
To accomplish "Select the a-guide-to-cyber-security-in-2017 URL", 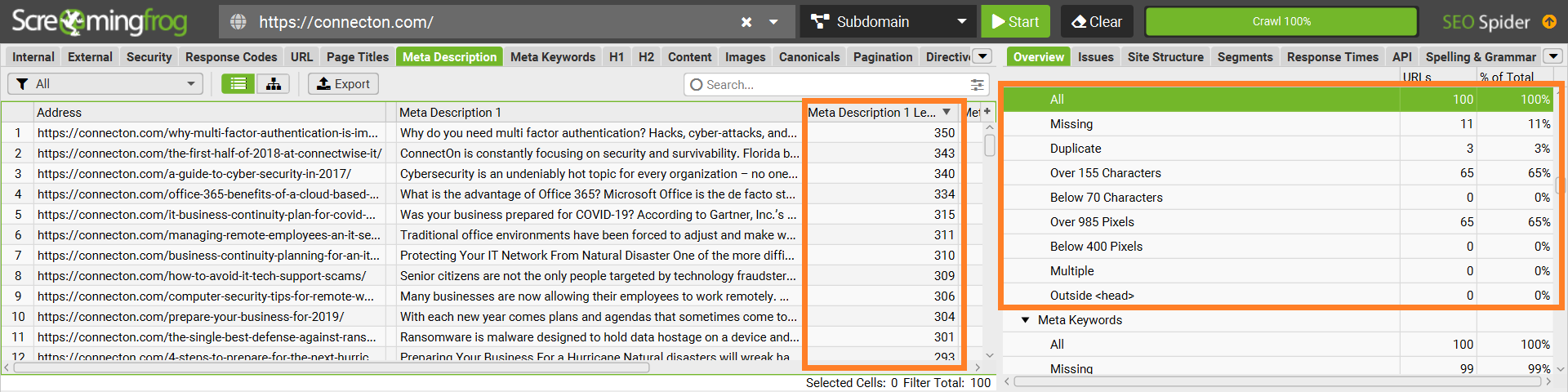I will click(x=194, y=173).
